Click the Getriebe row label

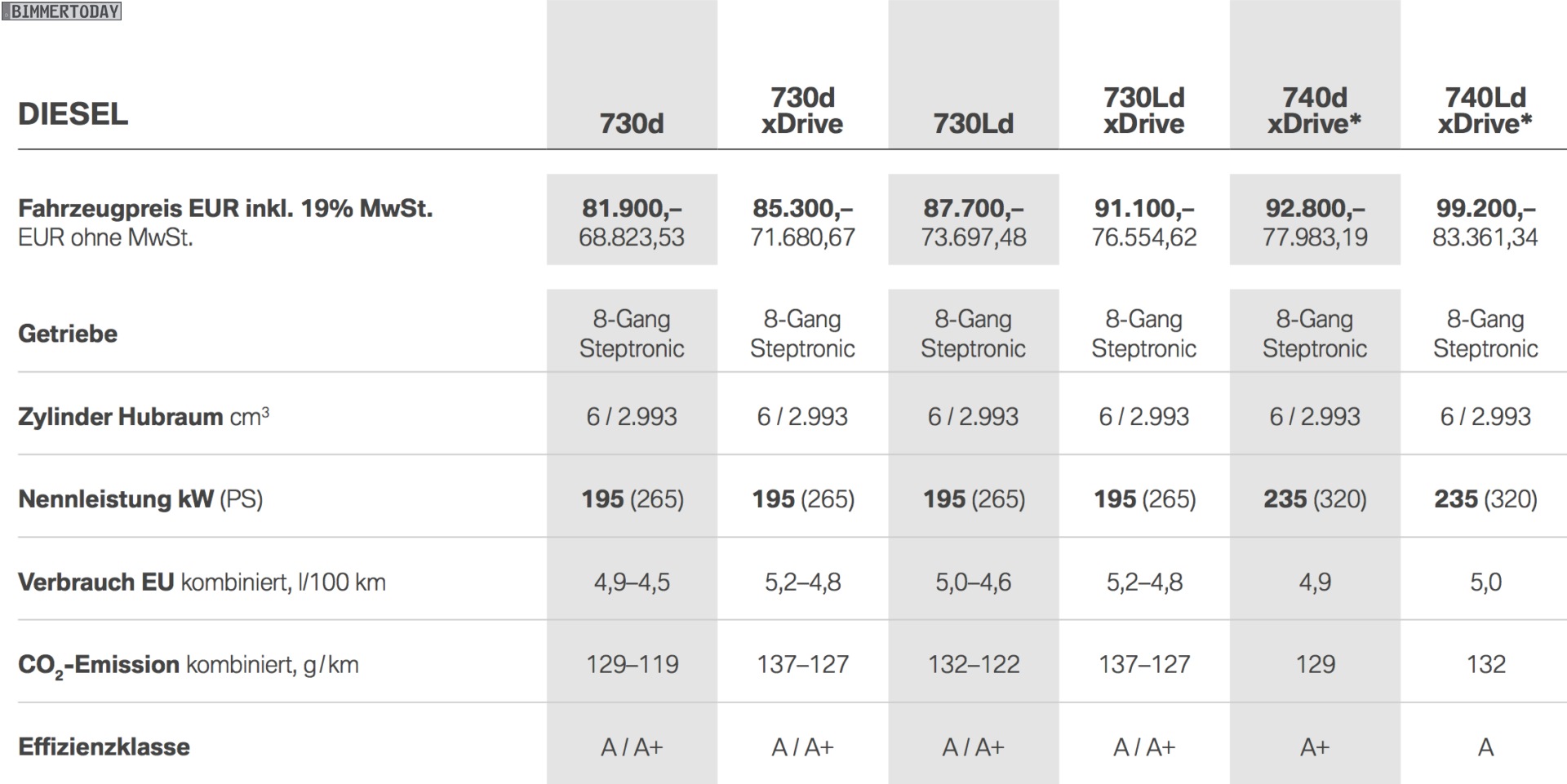pyautogui.click(x=68, y=334)
